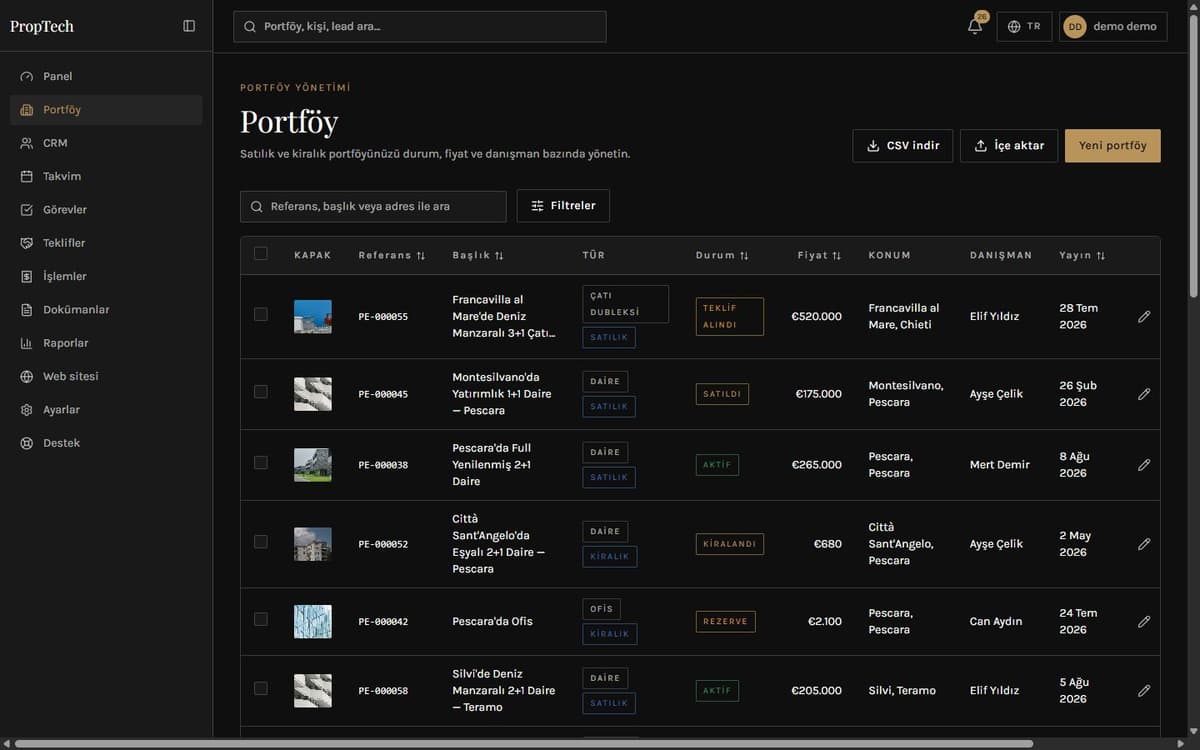Click the PropTech logo
1200x750 pixels.
click(42, 27)
